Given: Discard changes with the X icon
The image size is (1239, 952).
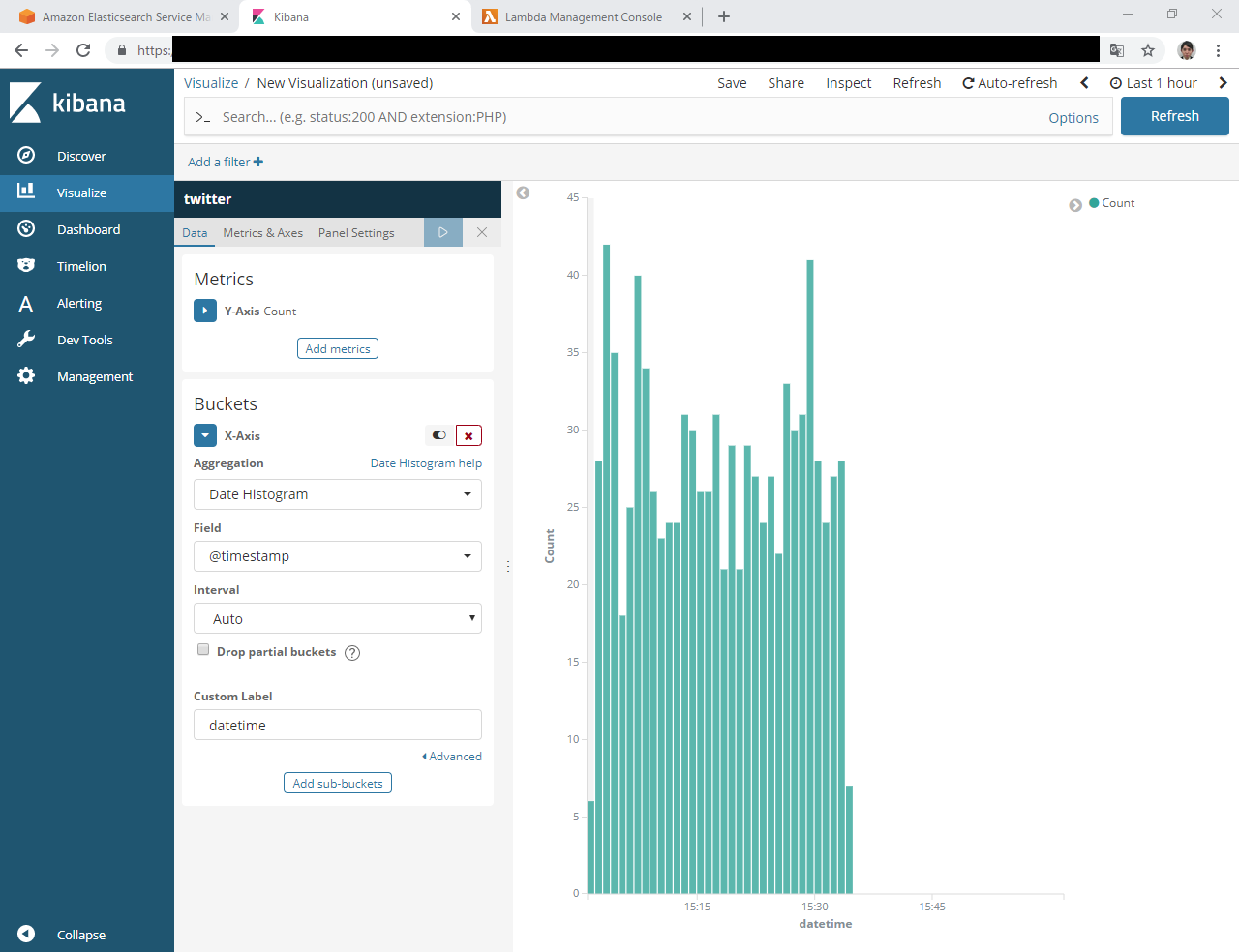Looking at the screenshot, I should tap(482, 232).
